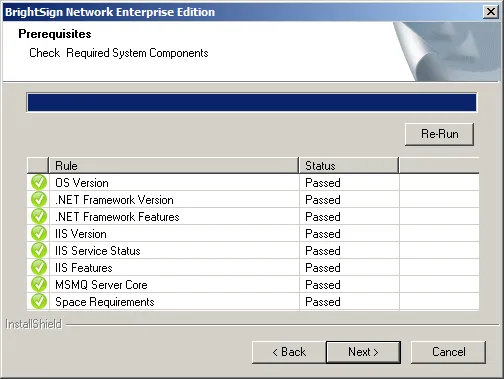504x379 pixels.
Task: Click the check icon for Space Requirements
Action: click(39, 302)
